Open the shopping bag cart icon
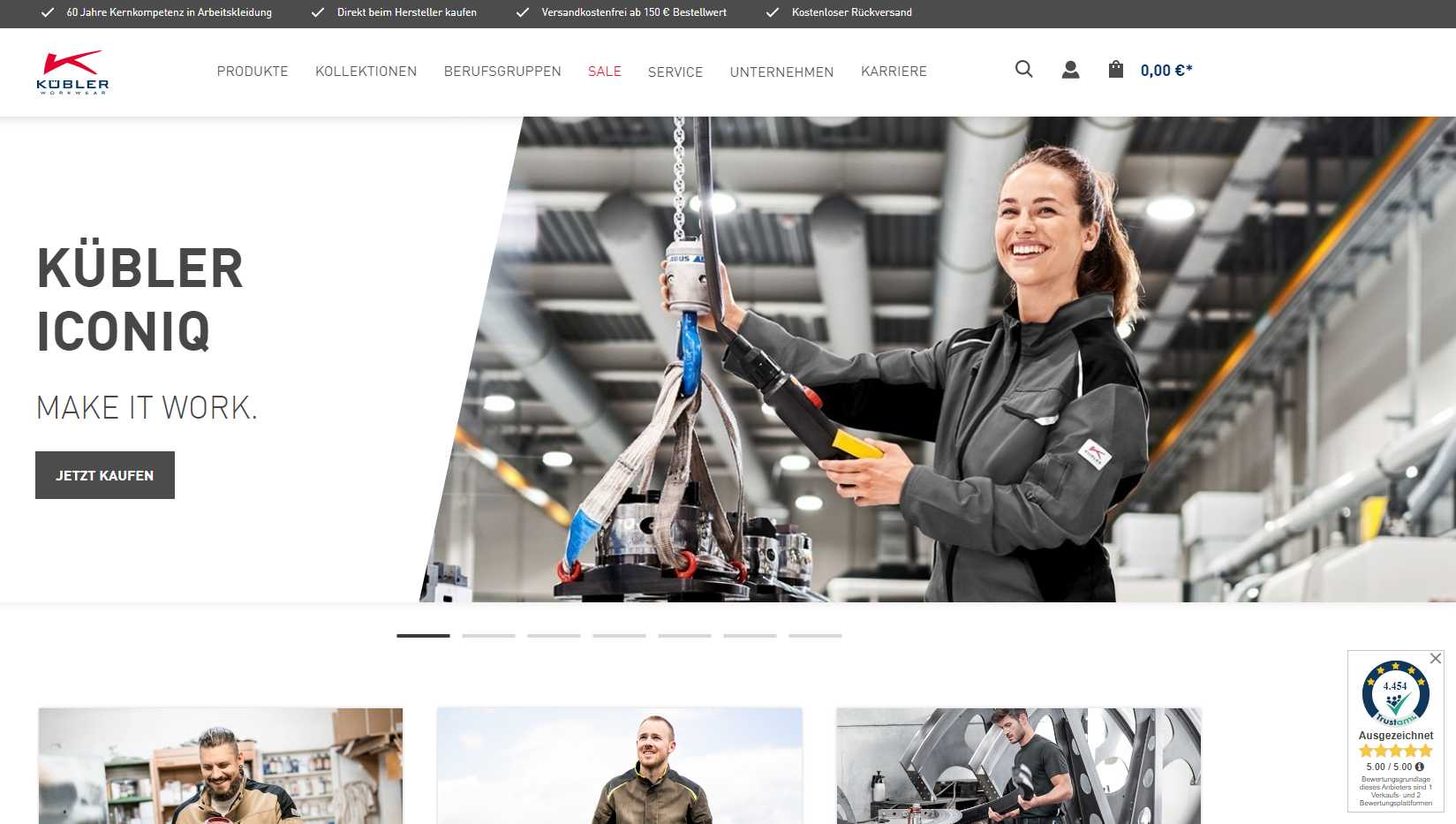 pyautogui.click(x=1116, y=69)
